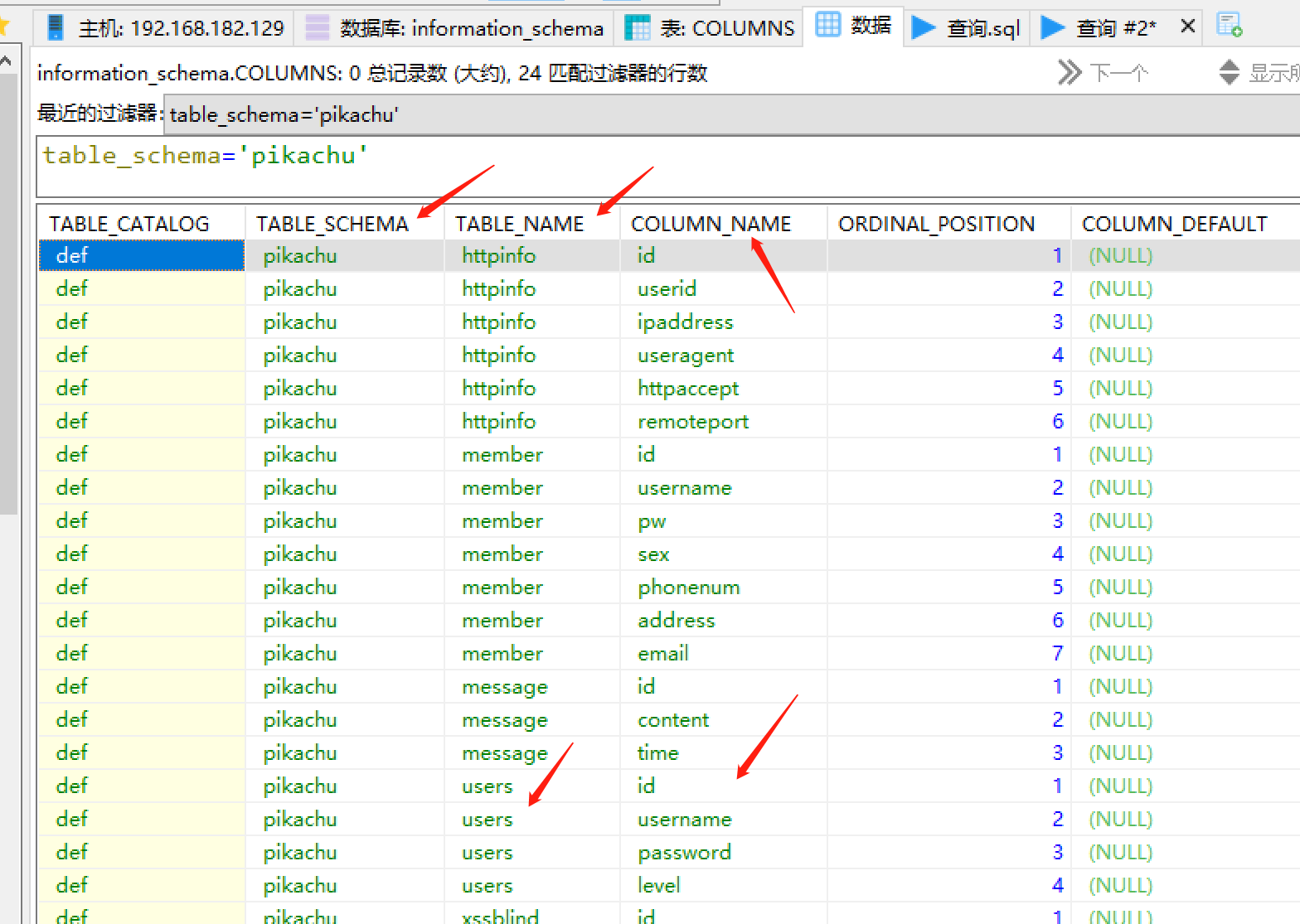The width and height of the screenshot is (1300, 924).
Task: Select the remoteport column name cell
Action: pyautogui.click(x=723, y=421)
